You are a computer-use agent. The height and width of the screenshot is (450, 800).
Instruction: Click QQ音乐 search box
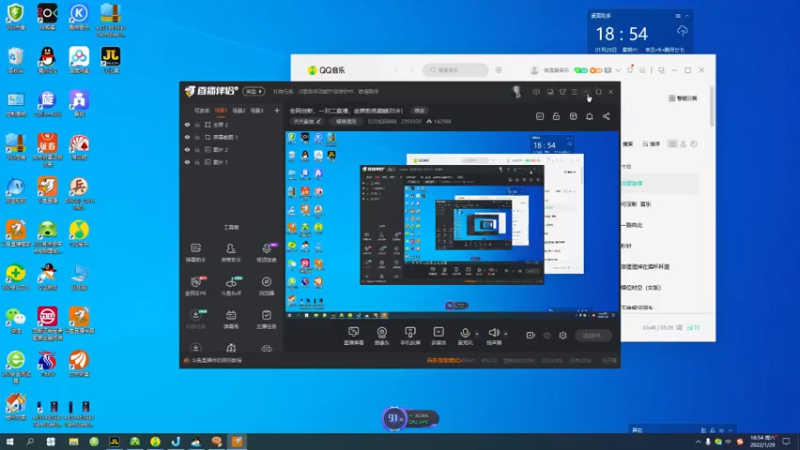pyautogui.click(x=455, y=70)
